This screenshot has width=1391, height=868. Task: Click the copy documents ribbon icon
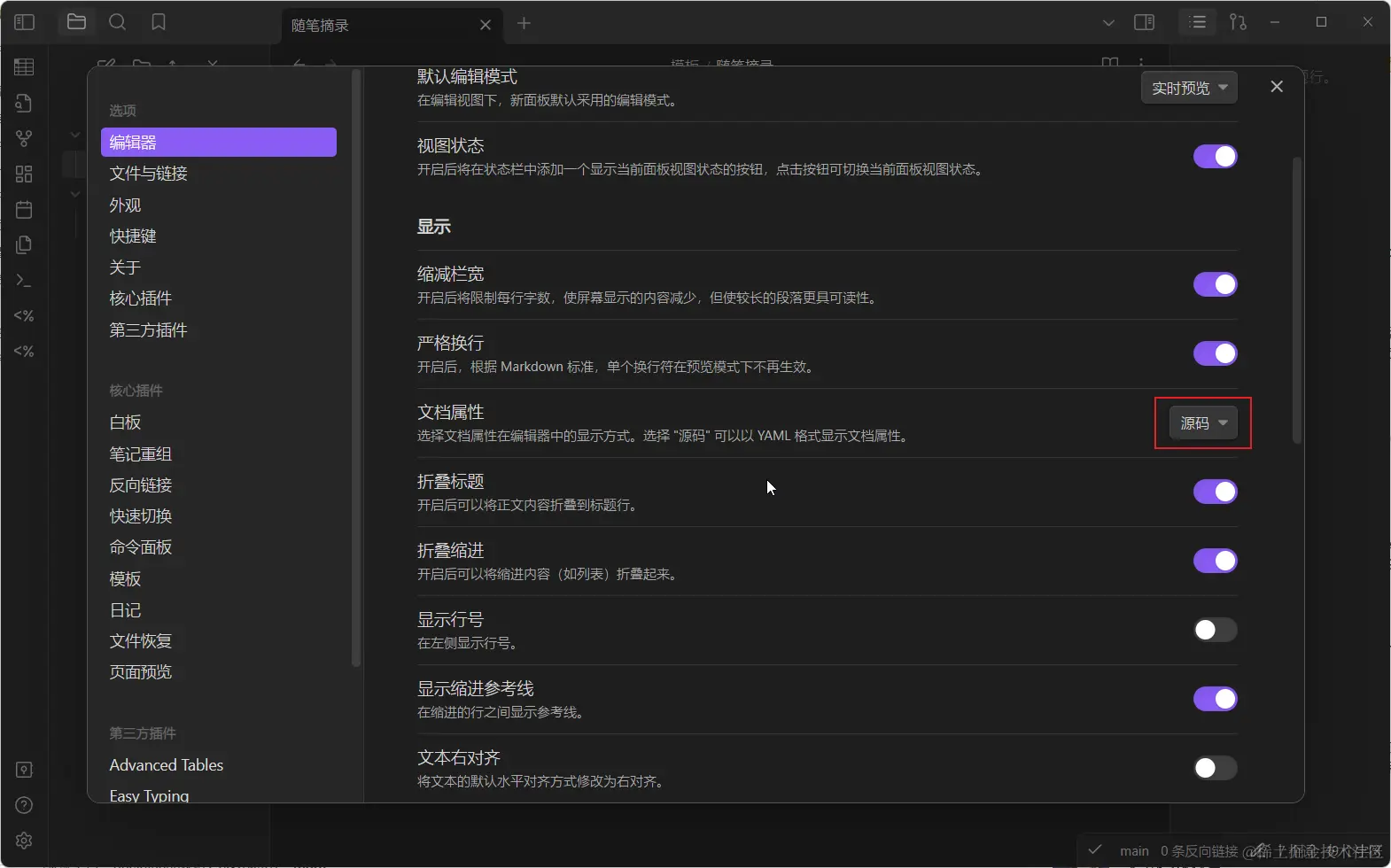[24, 244]
